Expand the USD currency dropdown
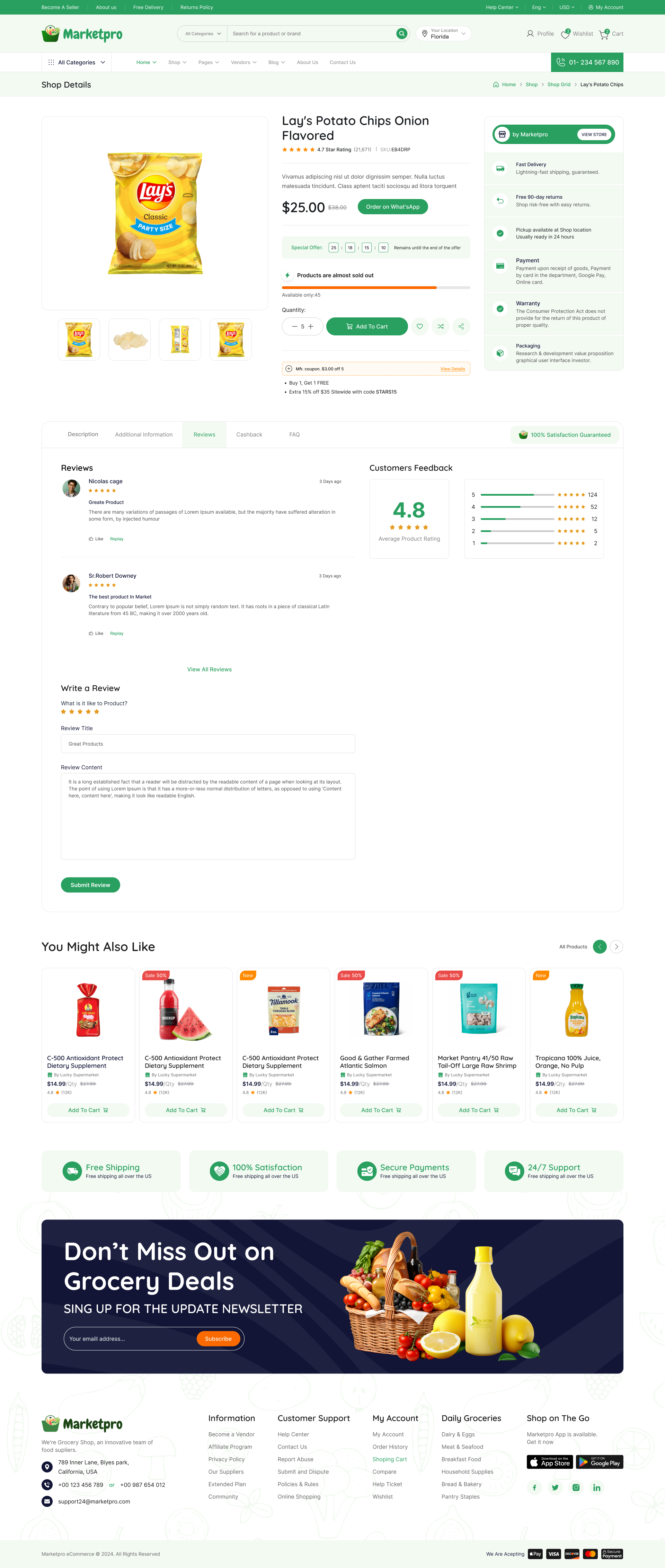Image resolution: width=665 pixels, height=1568 pixels. tap(566, 7)
